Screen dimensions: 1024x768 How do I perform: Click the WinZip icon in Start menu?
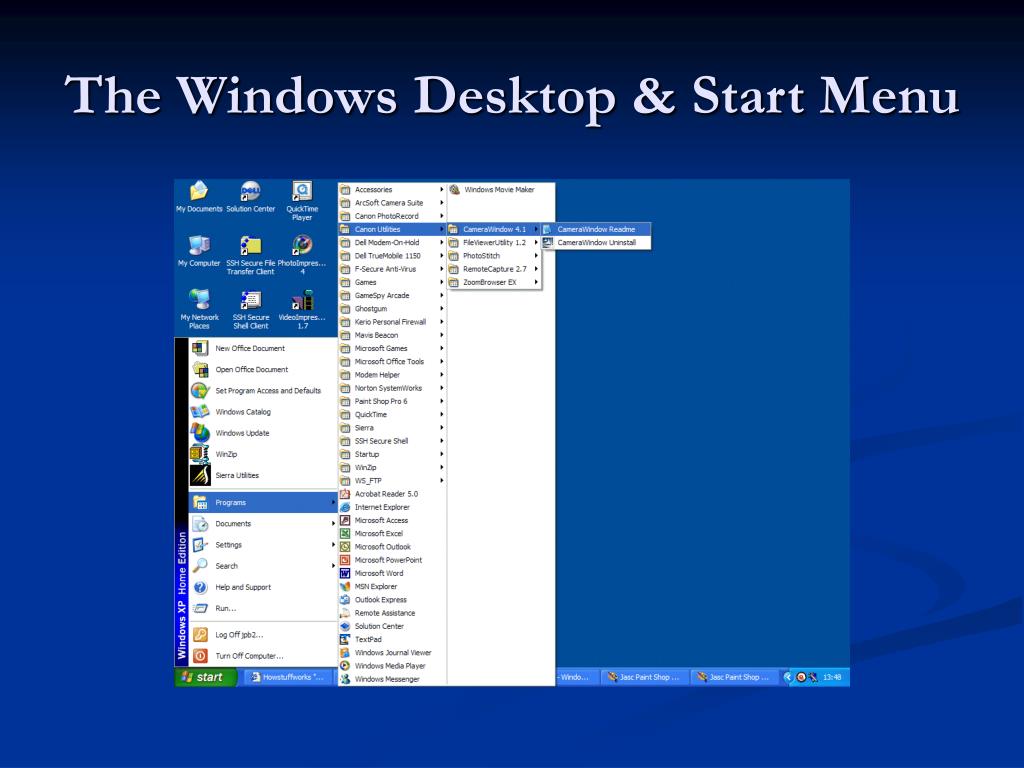(x=200, y=454)
